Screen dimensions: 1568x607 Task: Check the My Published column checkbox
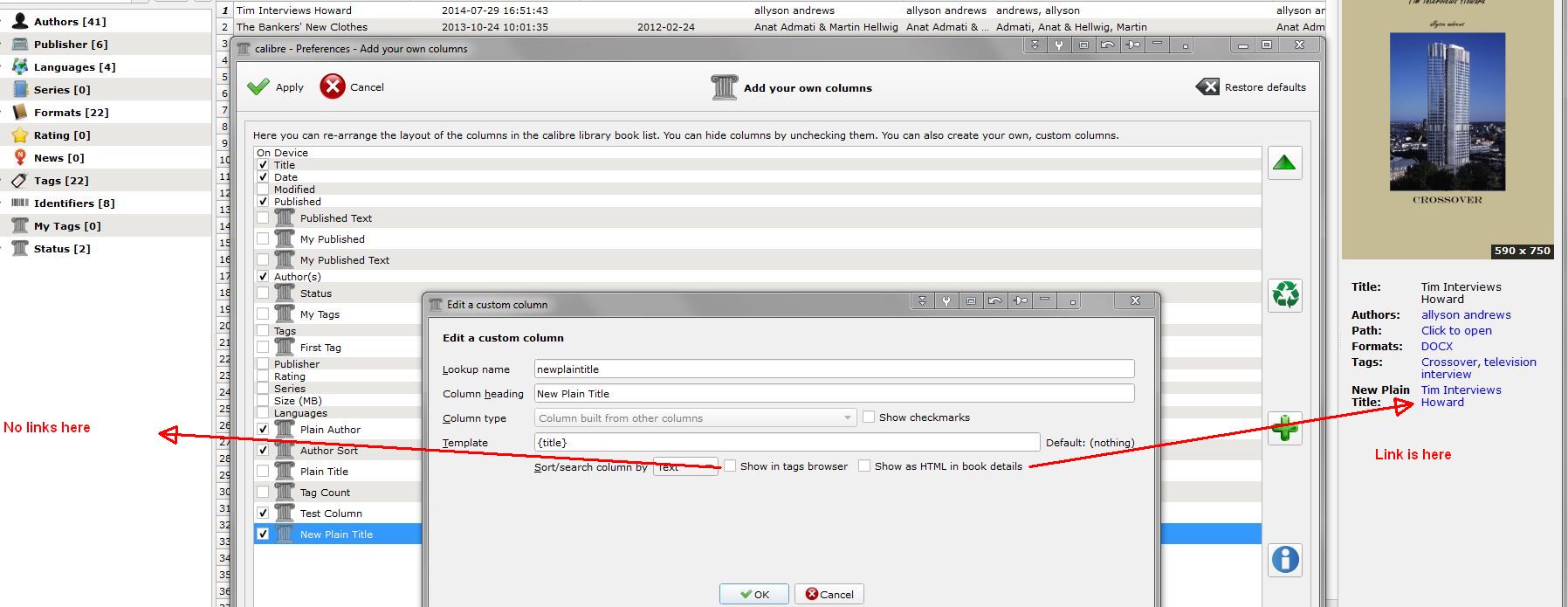tap(263, 238)
